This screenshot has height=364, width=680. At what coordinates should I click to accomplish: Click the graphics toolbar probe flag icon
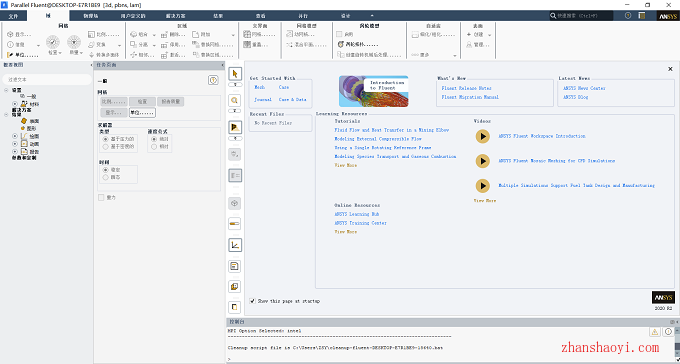235,127
